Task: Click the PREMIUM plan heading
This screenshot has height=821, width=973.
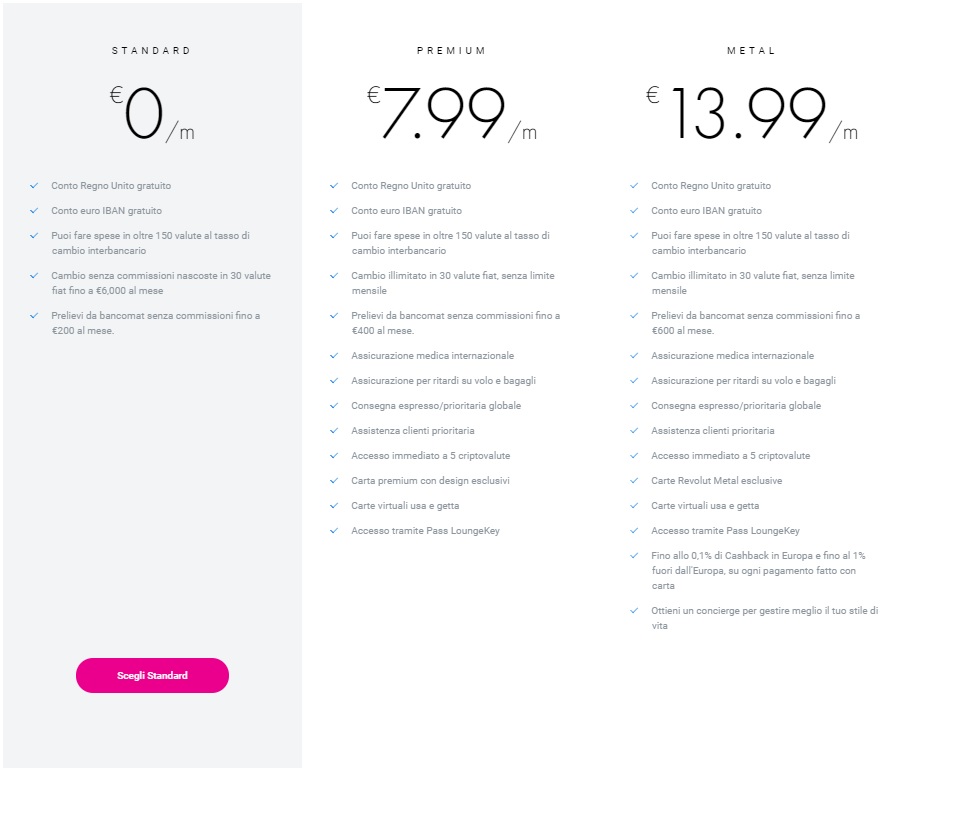Action: coord(451,50)
